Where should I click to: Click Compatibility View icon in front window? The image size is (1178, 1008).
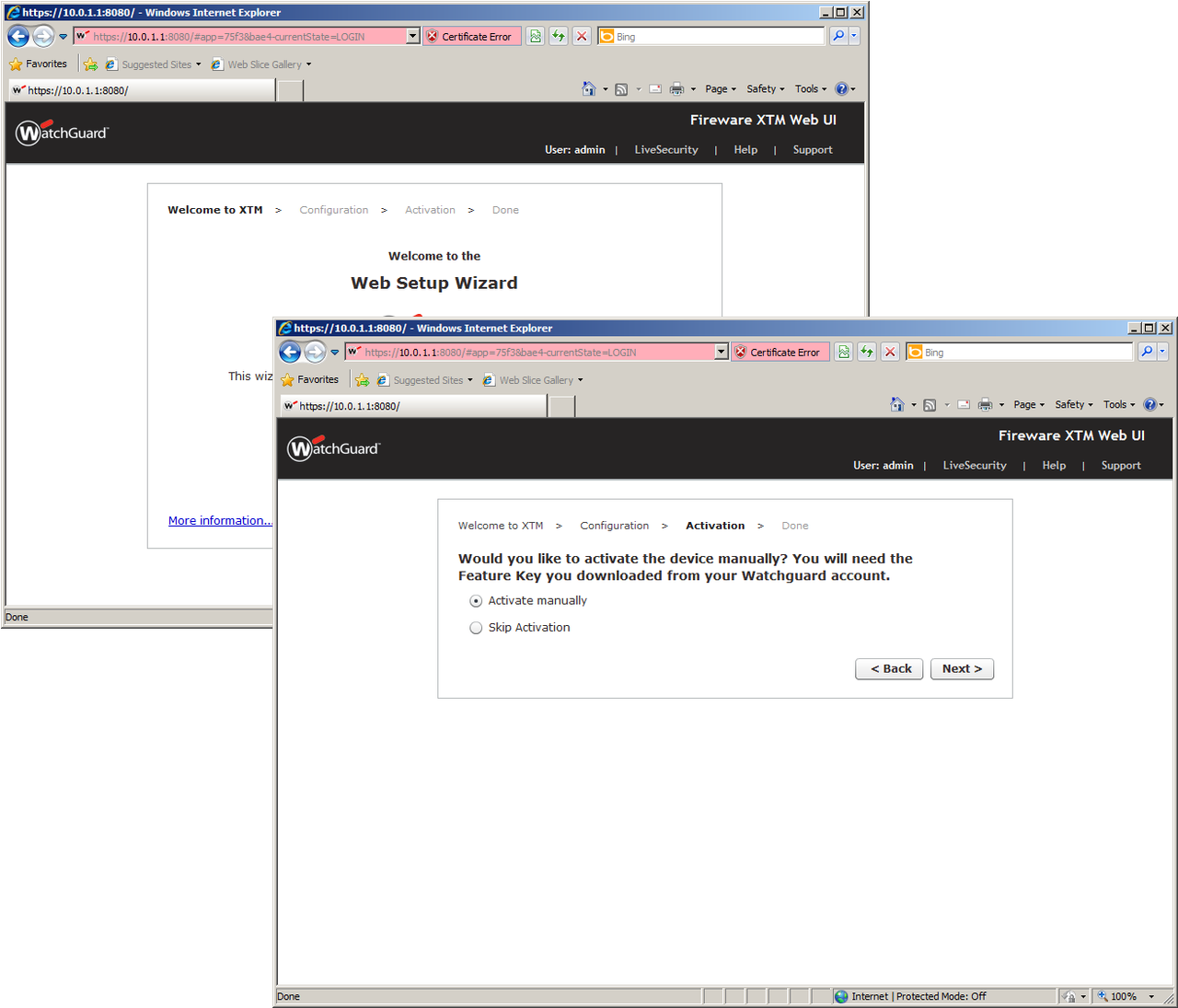(844, 353)
